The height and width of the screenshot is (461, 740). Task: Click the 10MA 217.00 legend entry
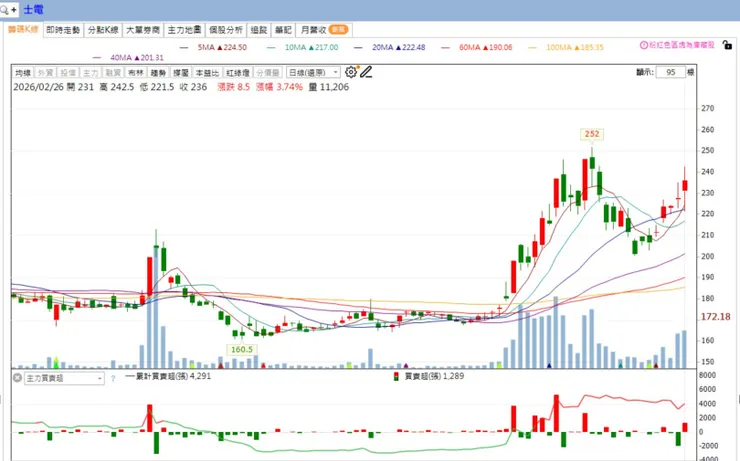point(303,47)
